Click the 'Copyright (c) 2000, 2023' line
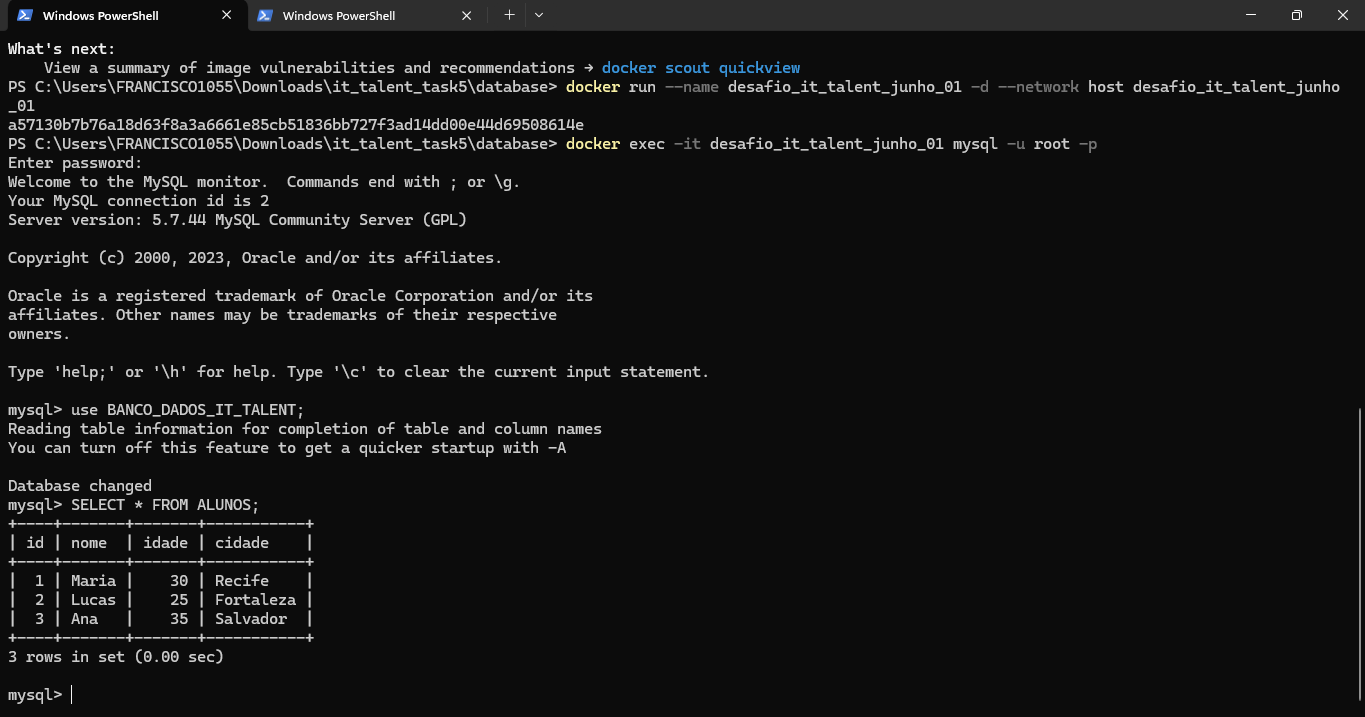 [255, 258]
